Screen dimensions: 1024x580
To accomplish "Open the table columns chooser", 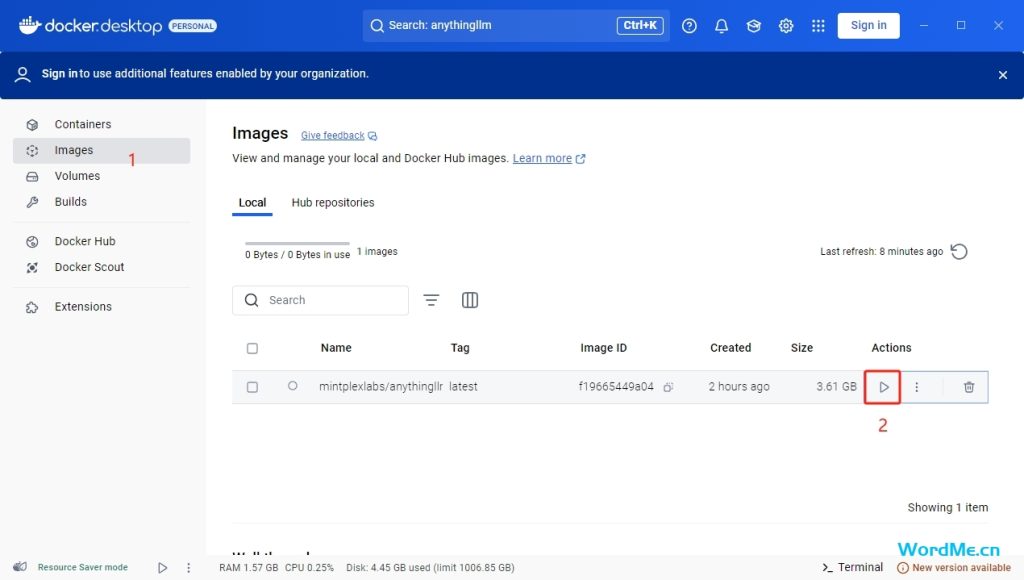I will coord(470,300).
